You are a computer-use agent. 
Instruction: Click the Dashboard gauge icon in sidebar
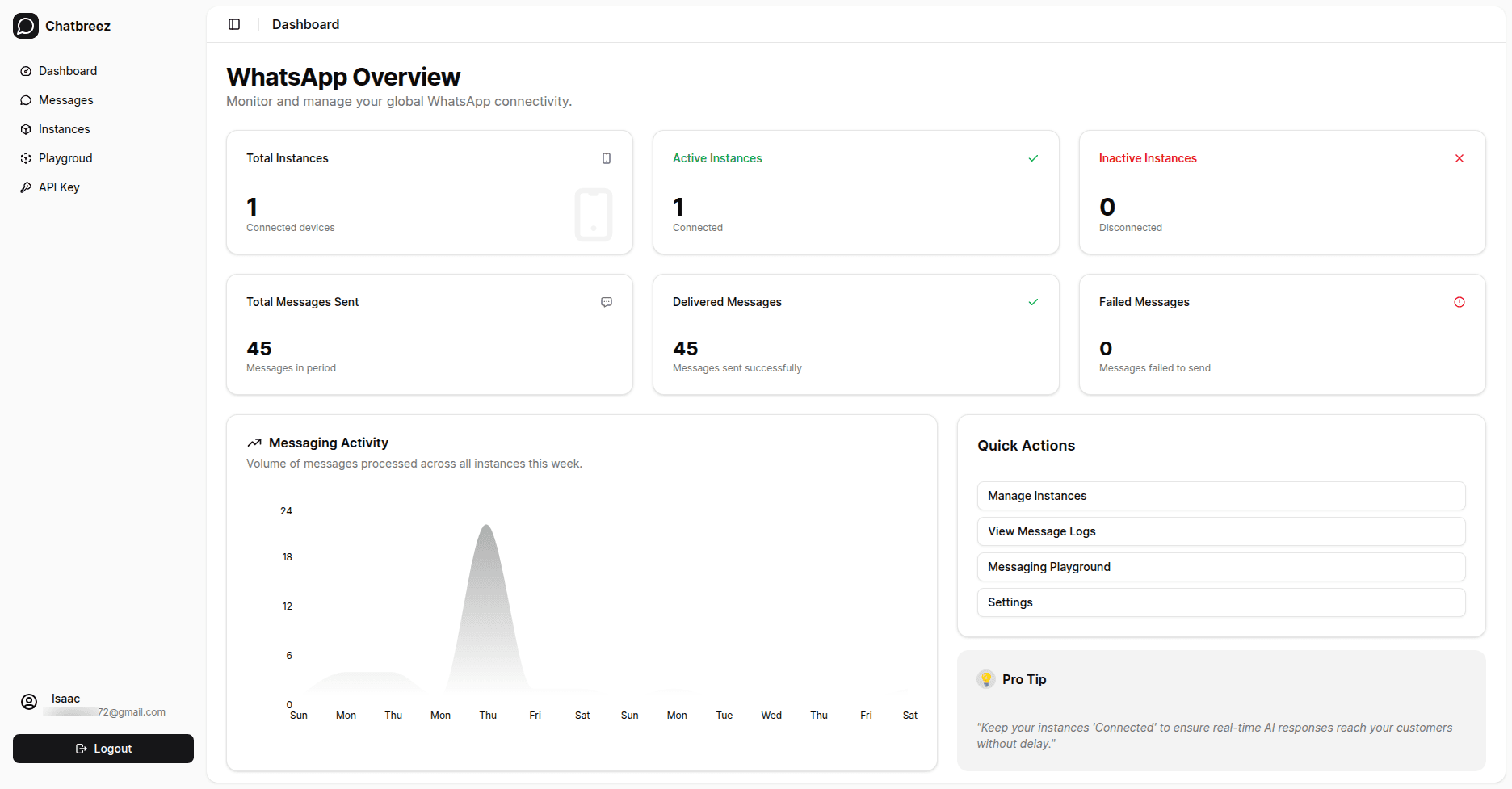coord(26,71)
